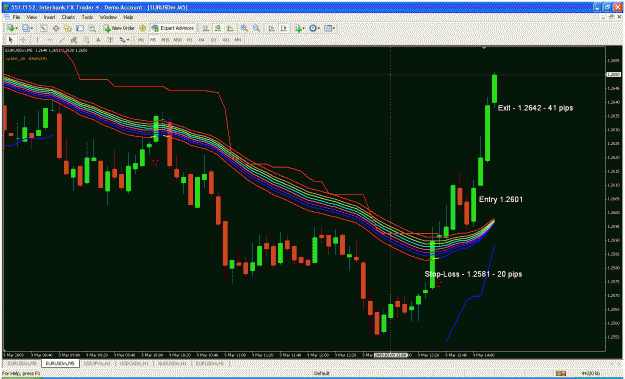This screenshot has height=379, width=625.
Task: Select the trendline drawing tool
Action: click(62, 40)
